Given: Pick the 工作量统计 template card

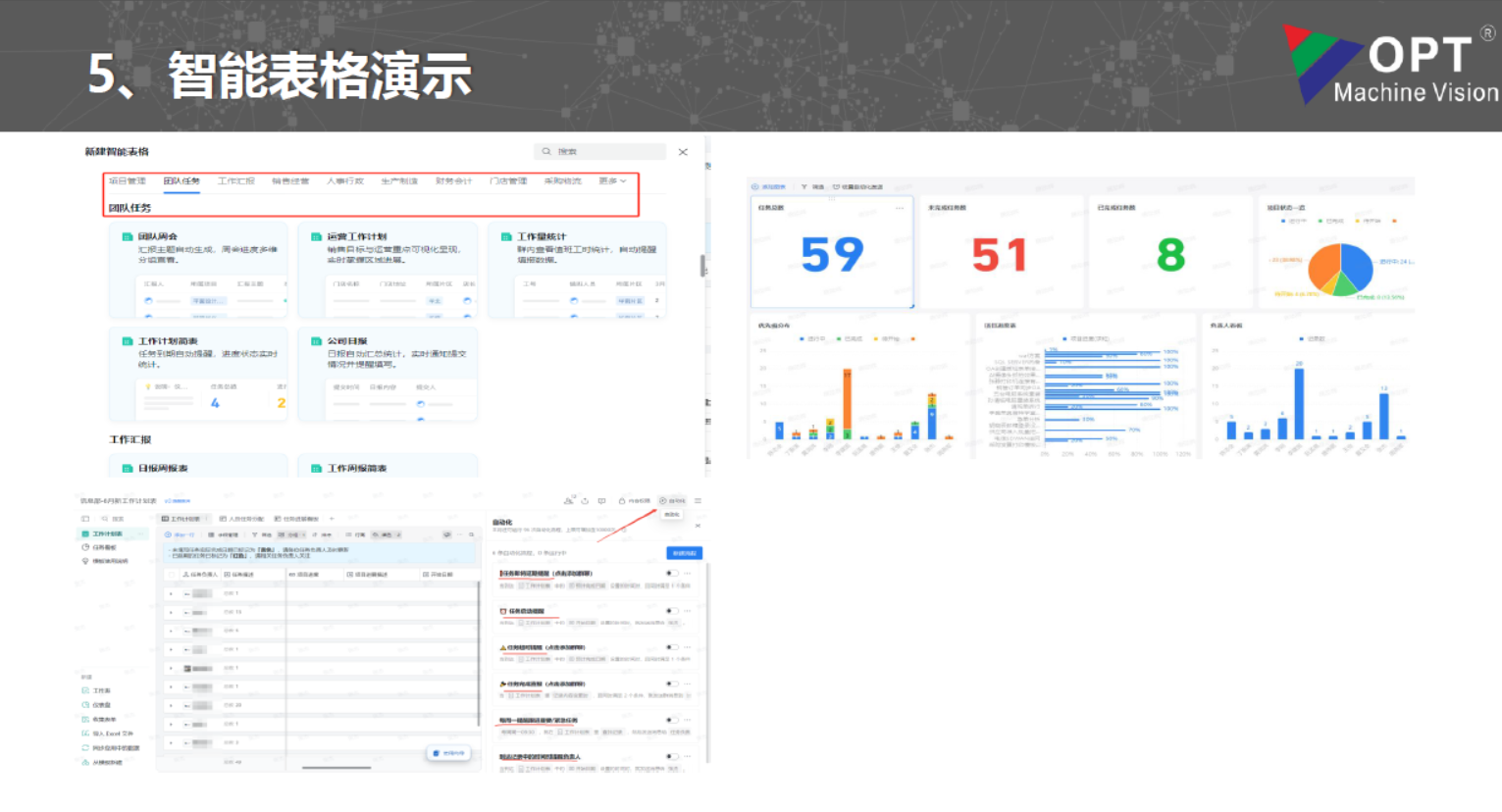Looking at the screenshot, I should 577,271.
